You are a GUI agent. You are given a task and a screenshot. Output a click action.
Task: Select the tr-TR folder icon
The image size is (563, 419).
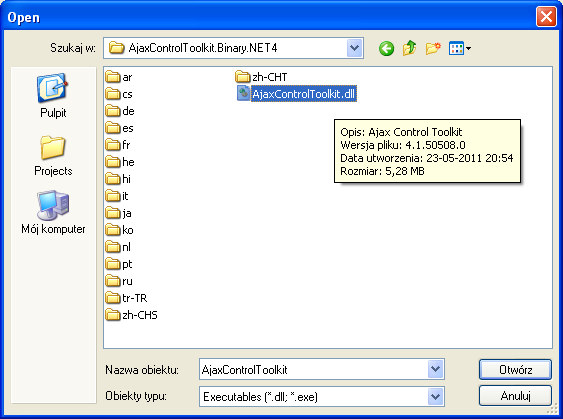click(113, 298)
